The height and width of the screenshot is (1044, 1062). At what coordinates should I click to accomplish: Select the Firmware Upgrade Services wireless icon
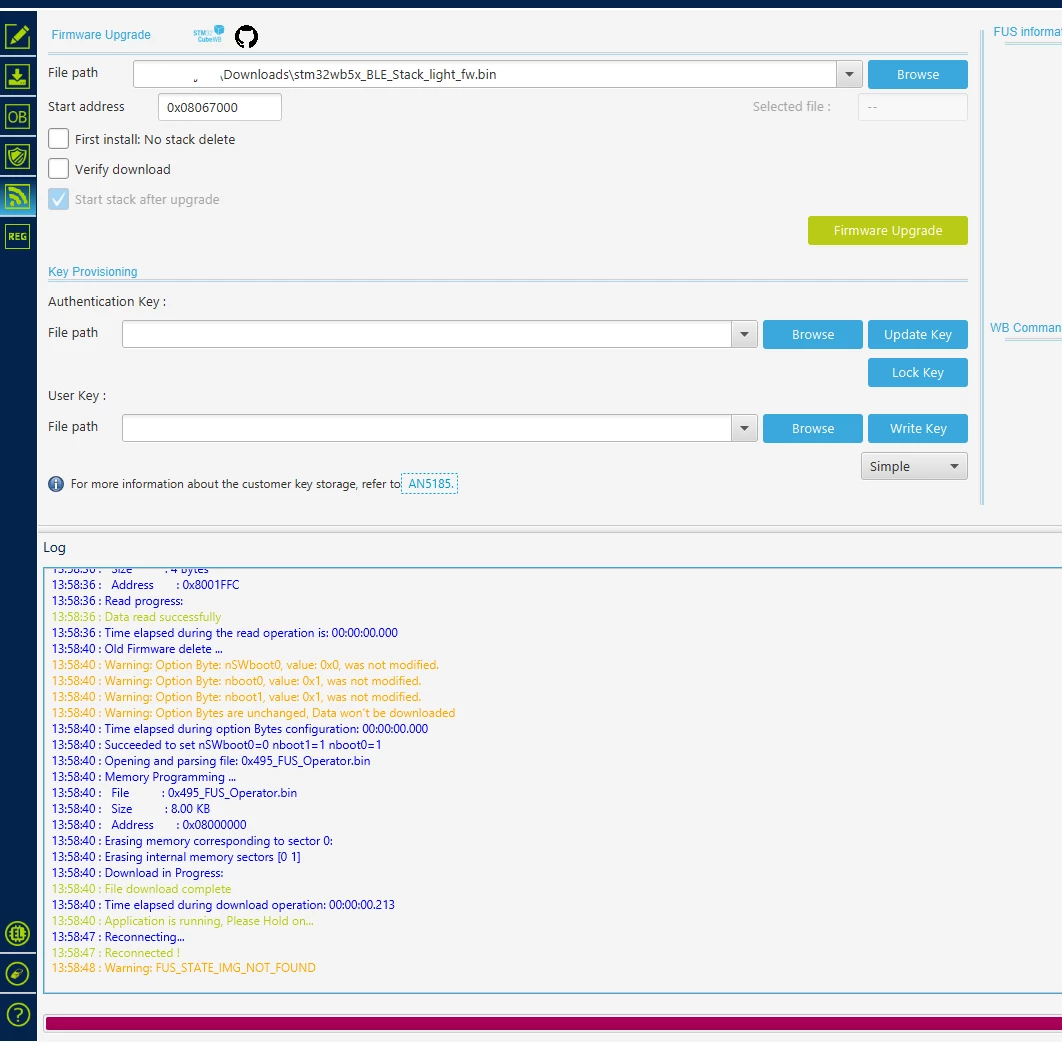pyautogui.click(x=18, y=196)
